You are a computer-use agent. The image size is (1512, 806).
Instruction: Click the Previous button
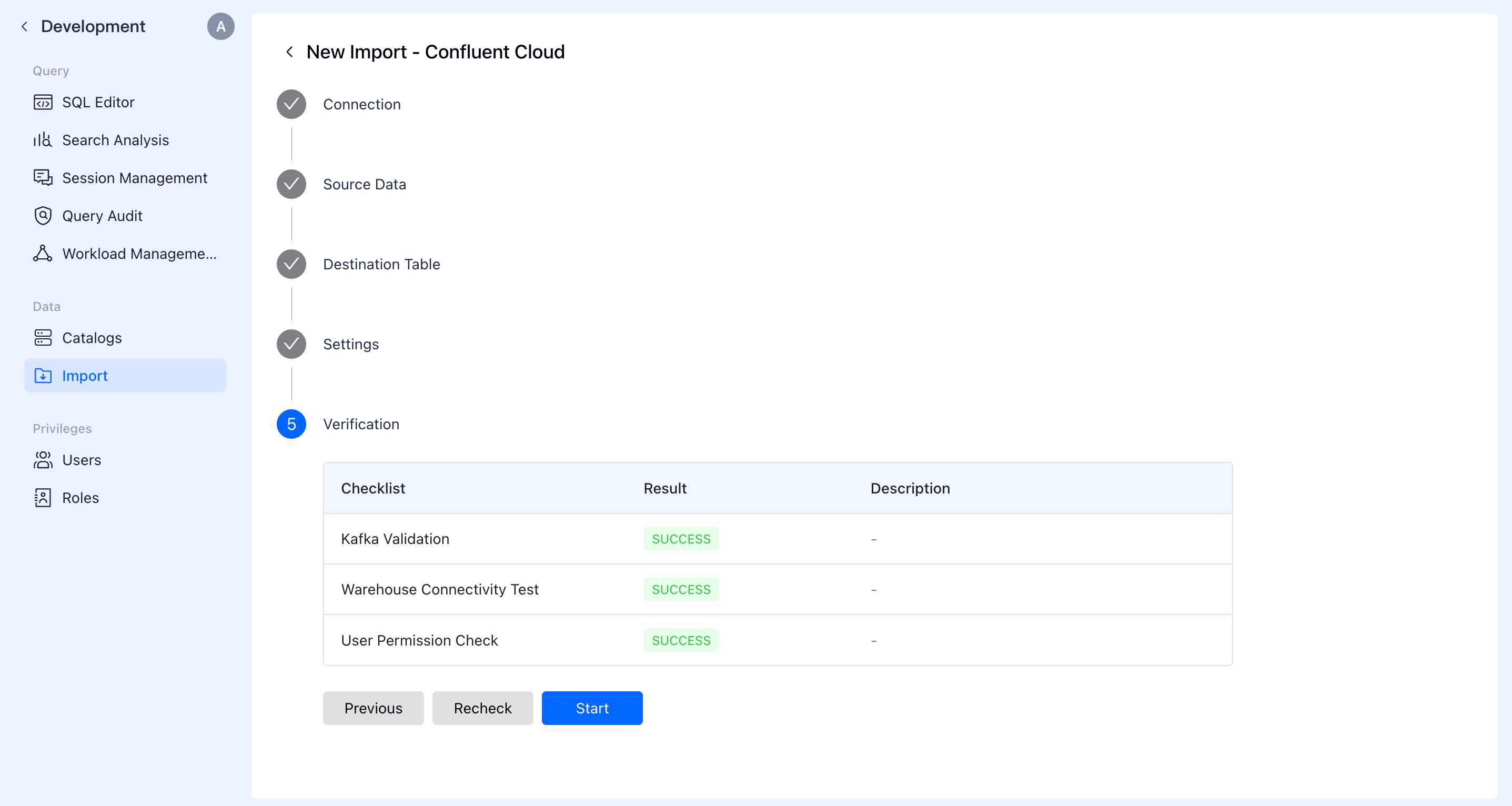coord(374,708)
